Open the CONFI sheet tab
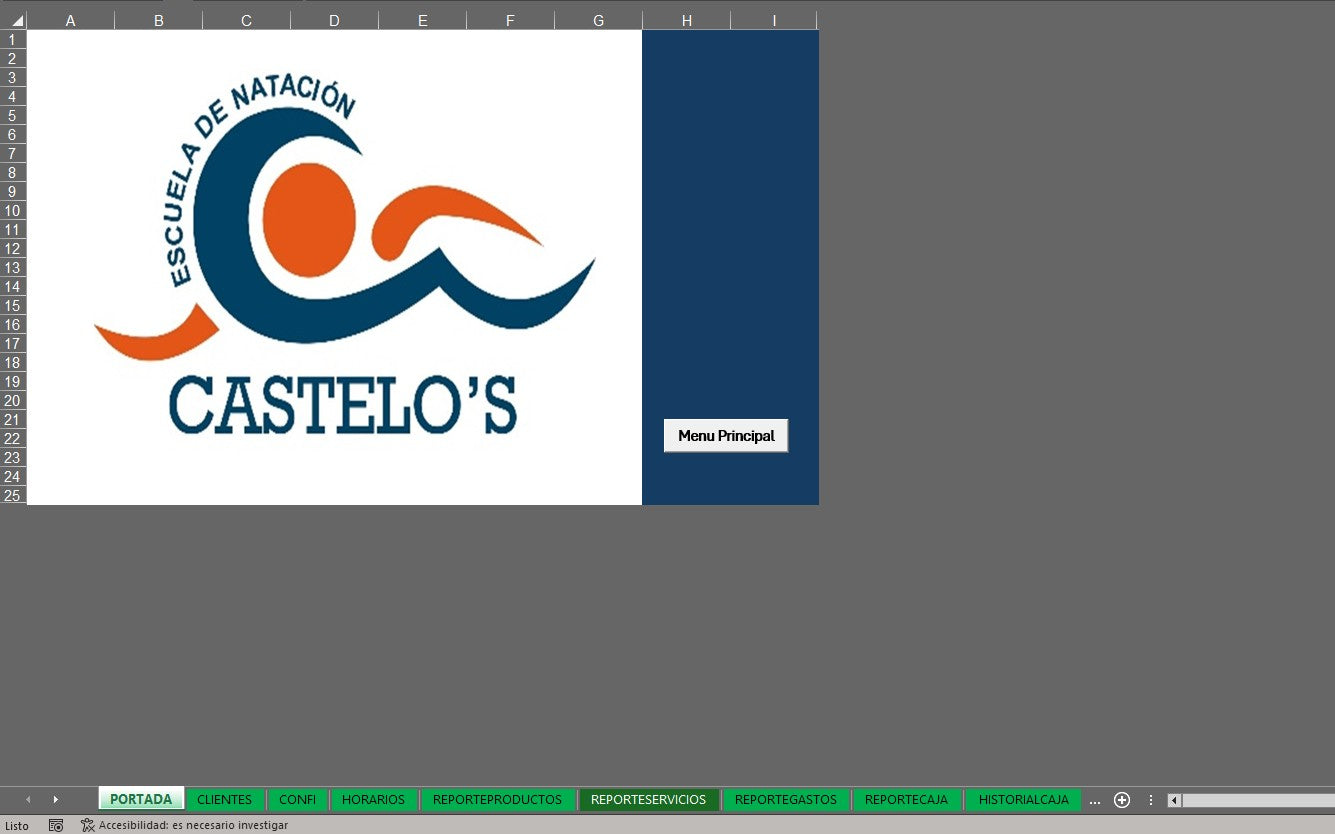Image resolution: width=1335 pixels, height=834 pixels. pyautogui.click(x=297, y=799)
